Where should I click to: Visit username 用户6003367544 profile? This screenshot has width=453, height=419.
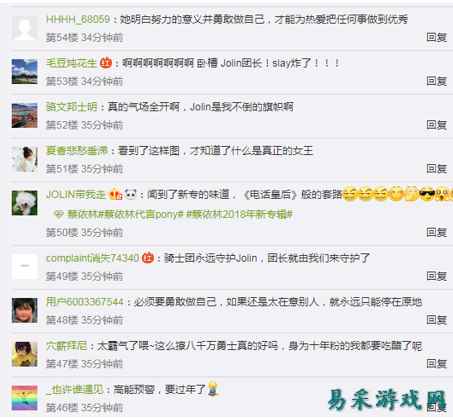[x=85, y=302]
